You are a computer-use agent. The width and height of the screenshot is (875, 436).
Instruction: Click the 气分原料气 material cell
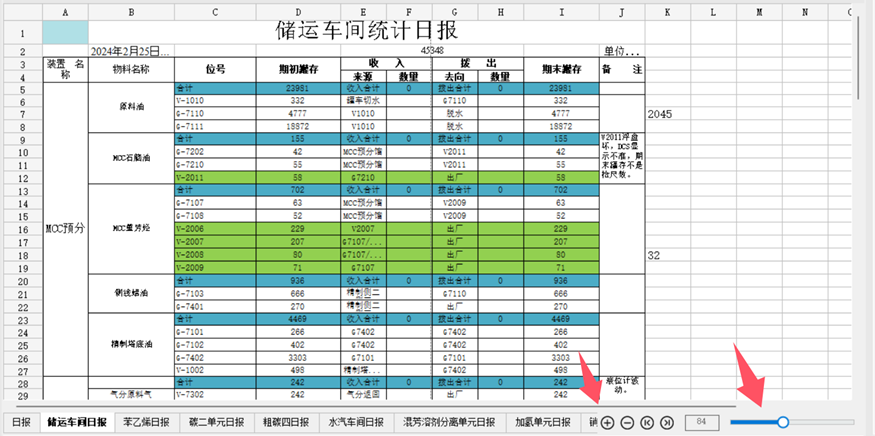tap(132, 394)
